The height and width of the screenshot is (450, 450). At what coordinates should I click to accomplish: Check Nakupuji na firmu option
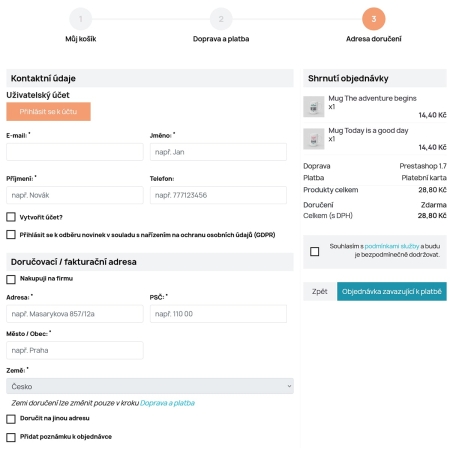[x=11, y=279]
